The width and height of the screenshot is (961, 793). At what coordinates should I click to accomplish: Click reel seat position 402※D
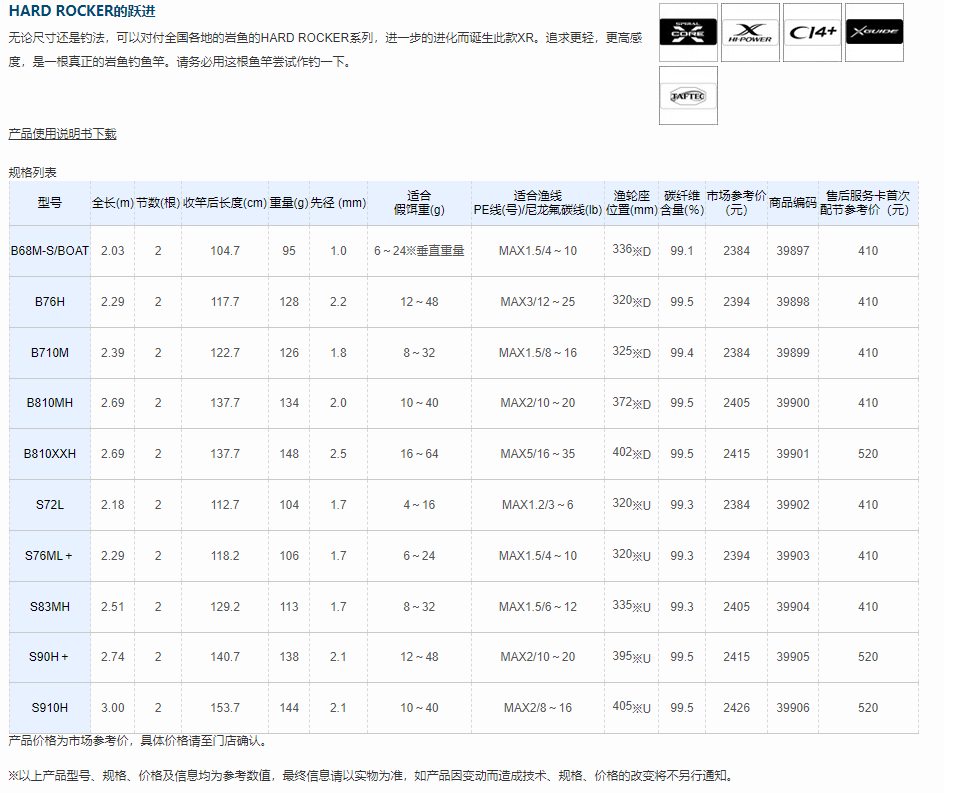tap(631, 453)
